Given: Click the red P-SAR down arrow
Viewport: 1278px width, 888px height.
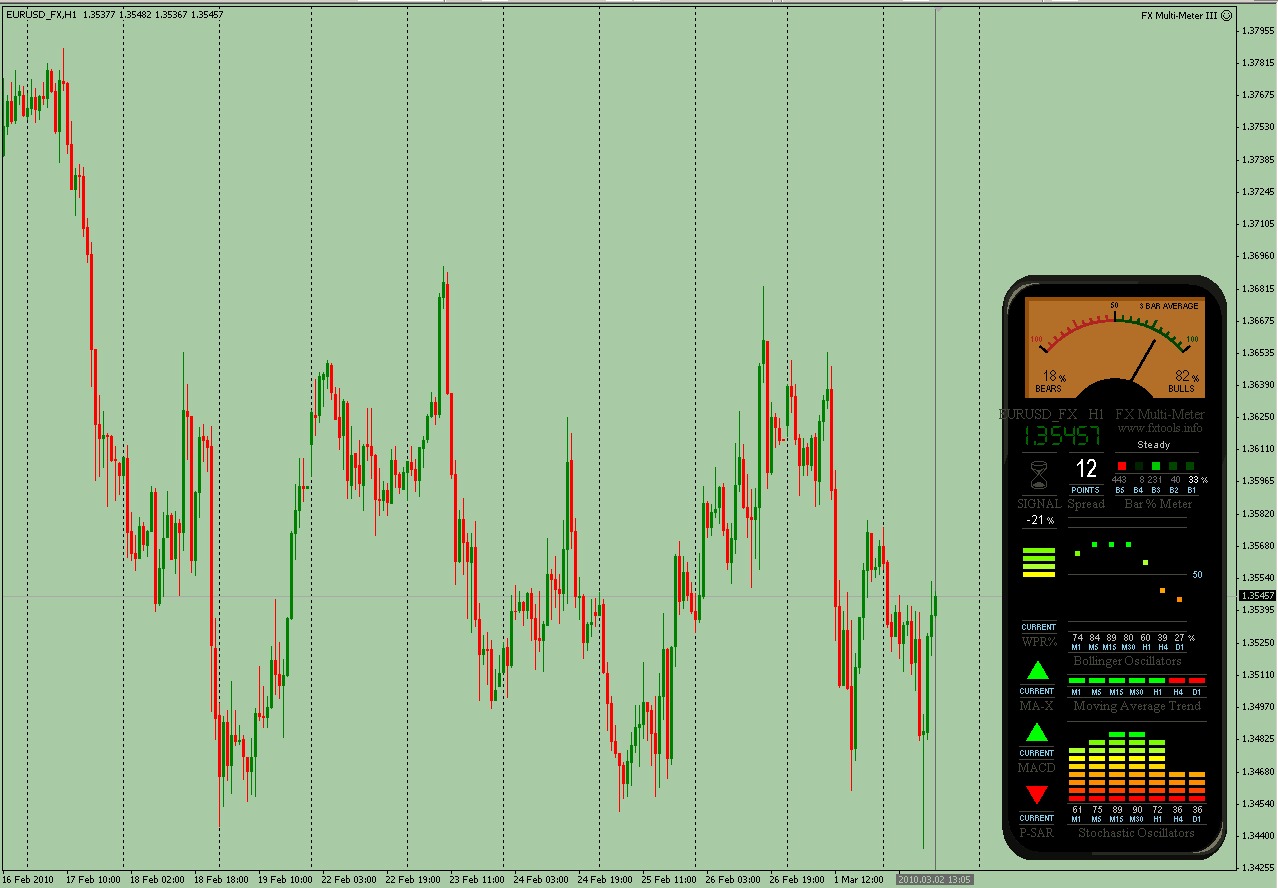Looking at the screenshot, I should click(x=1037, y=795).
